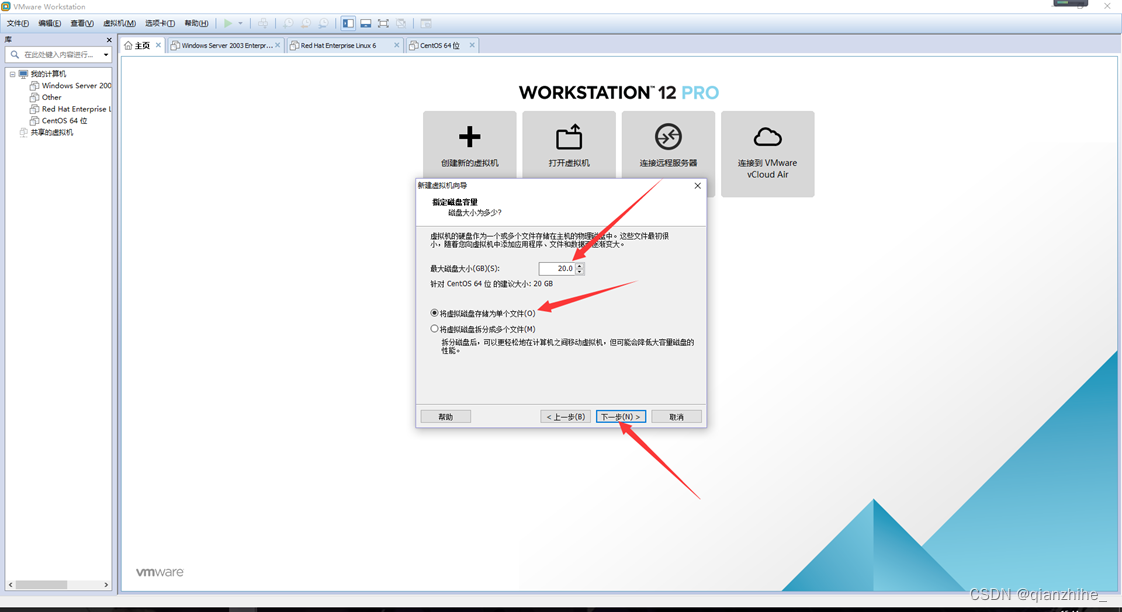Image resolution: width=1122 pixels, height=612 pixels.
Task: Click the Unity mode toolbar icon
Action: pyautogui.click(x=401, y=23)
